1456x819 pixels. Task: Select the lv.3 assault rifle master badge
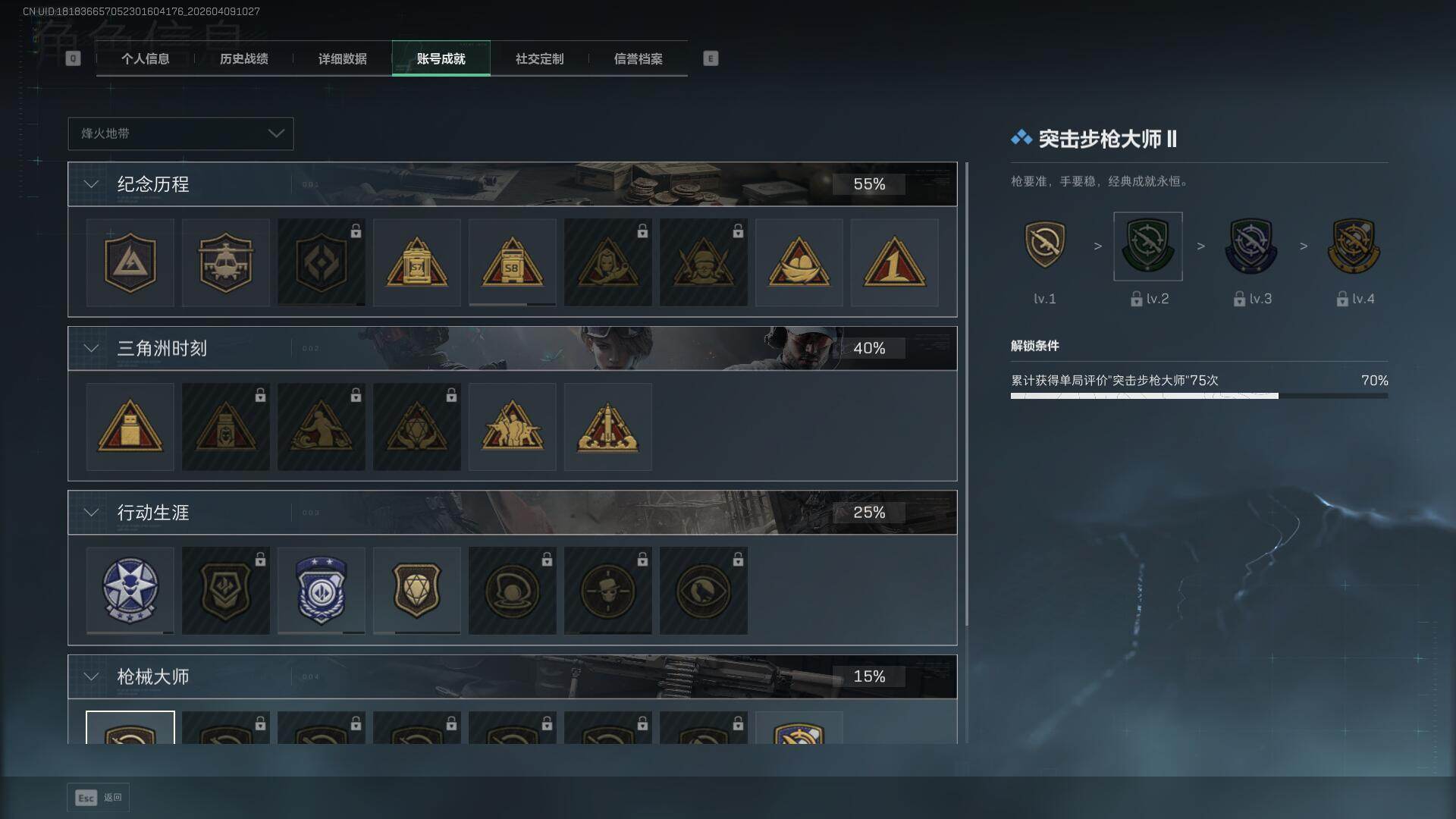(1251, 246)
